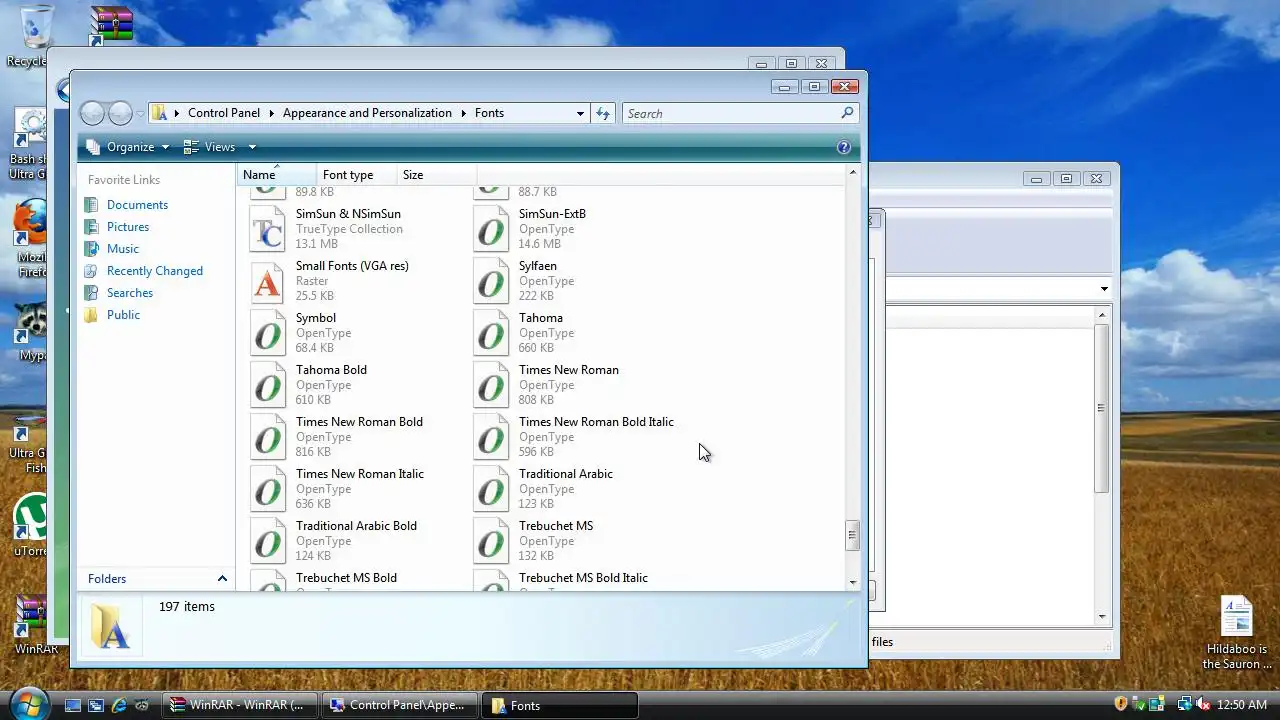The image size is (1280, 720).
Task: Click the font list vertical scrollbar thumb
Action: point(852,535)
